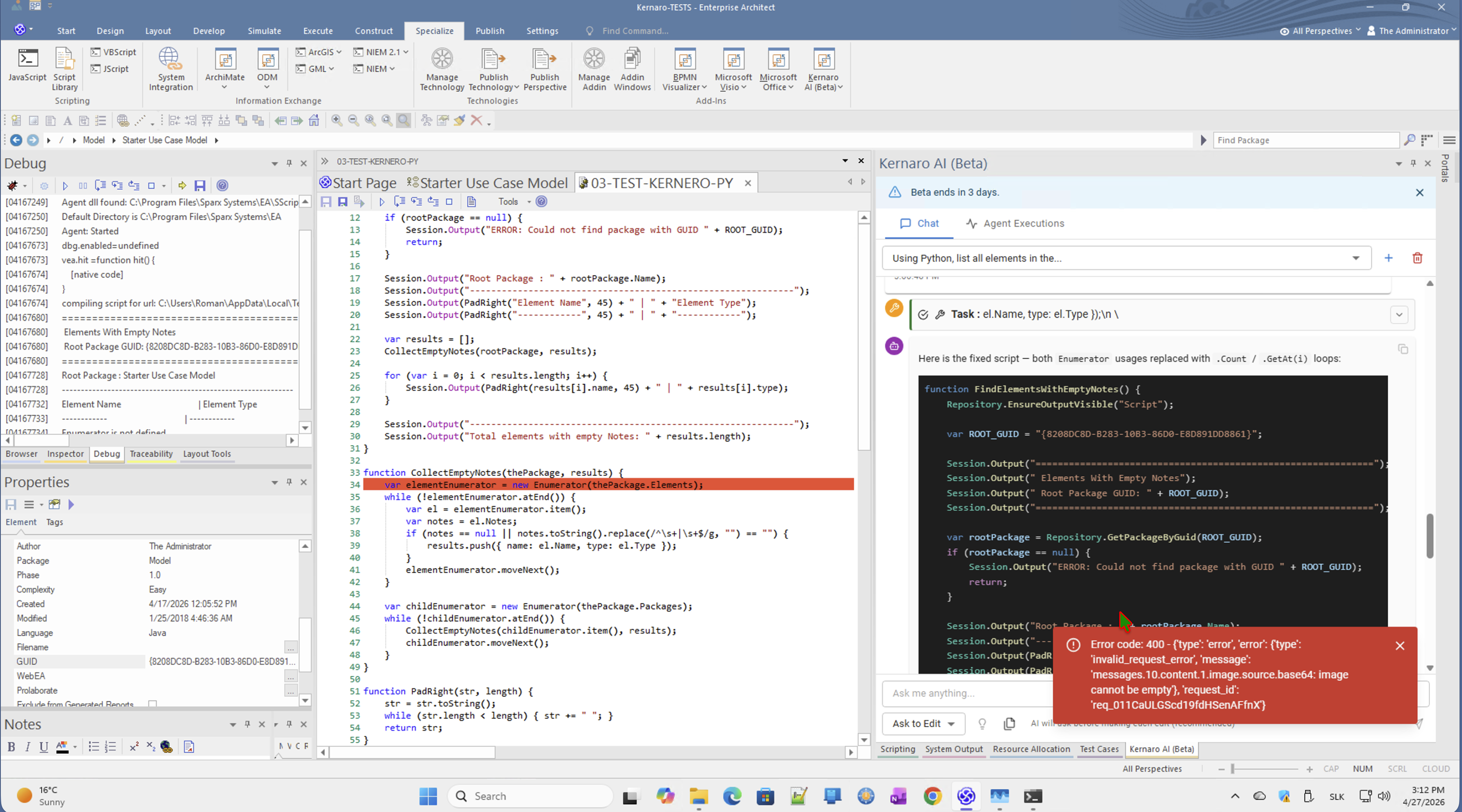Open the editor Tools dropdown

514,201
